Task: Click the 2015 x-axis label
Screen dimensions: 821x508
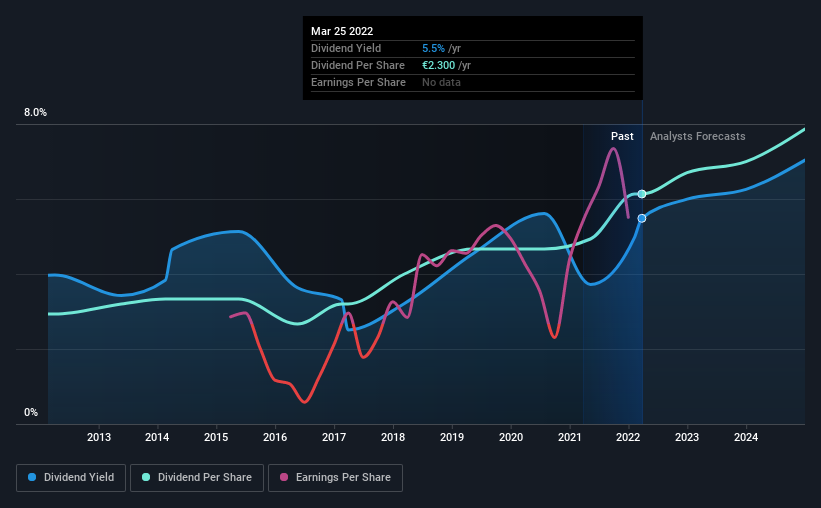Action: (216, 437)
